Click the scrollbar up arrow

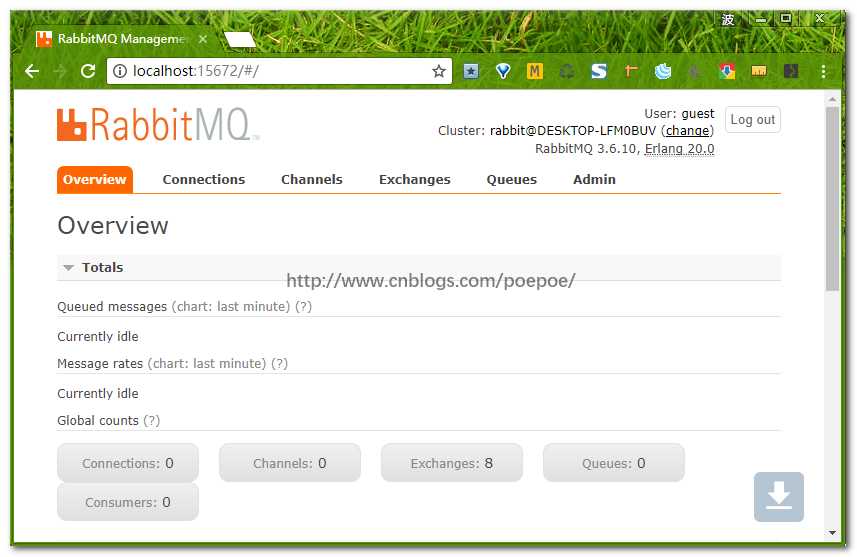point(832,99)
